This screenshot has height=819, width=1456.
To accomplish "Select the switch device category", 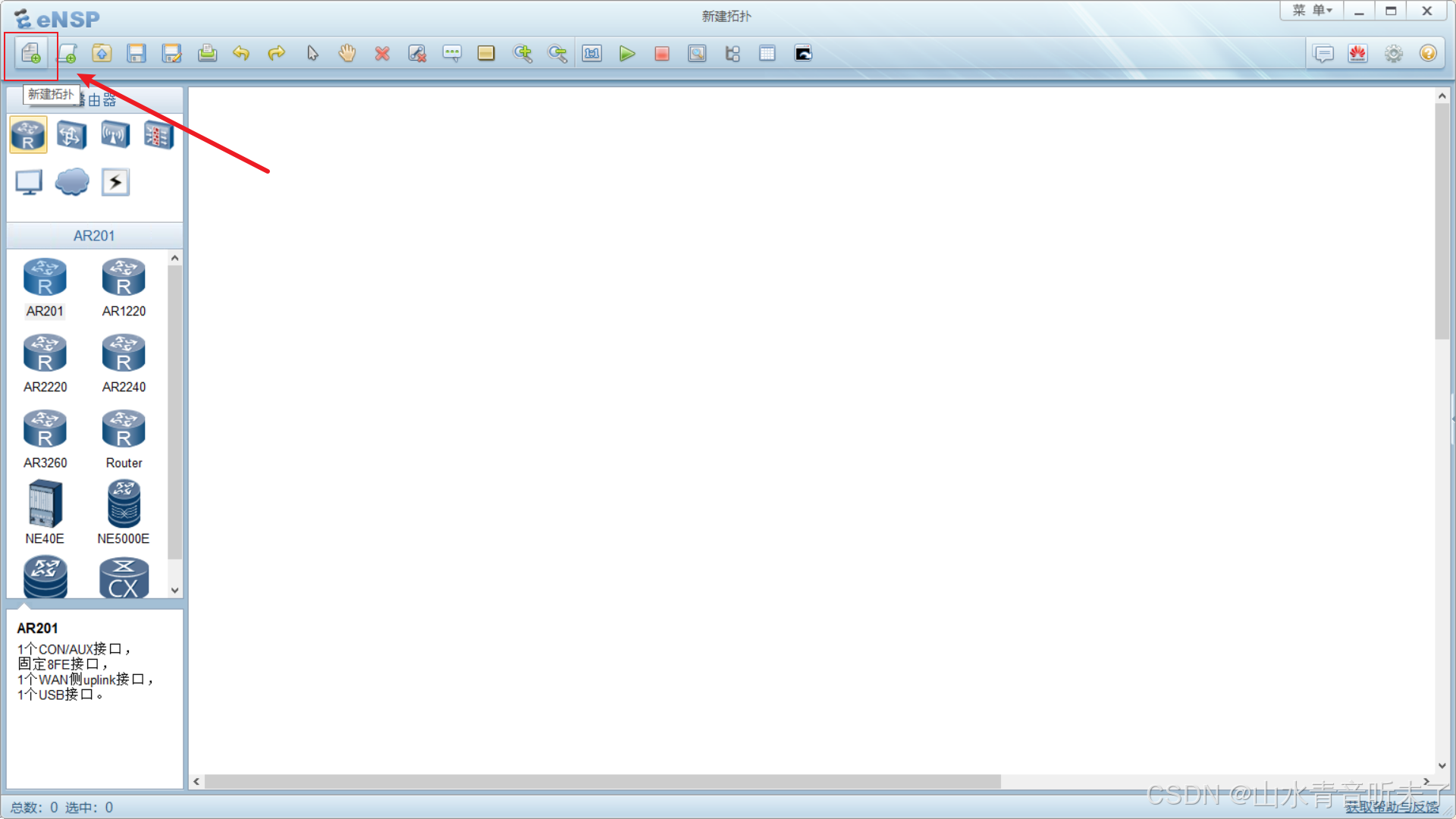I will [72, 136].
